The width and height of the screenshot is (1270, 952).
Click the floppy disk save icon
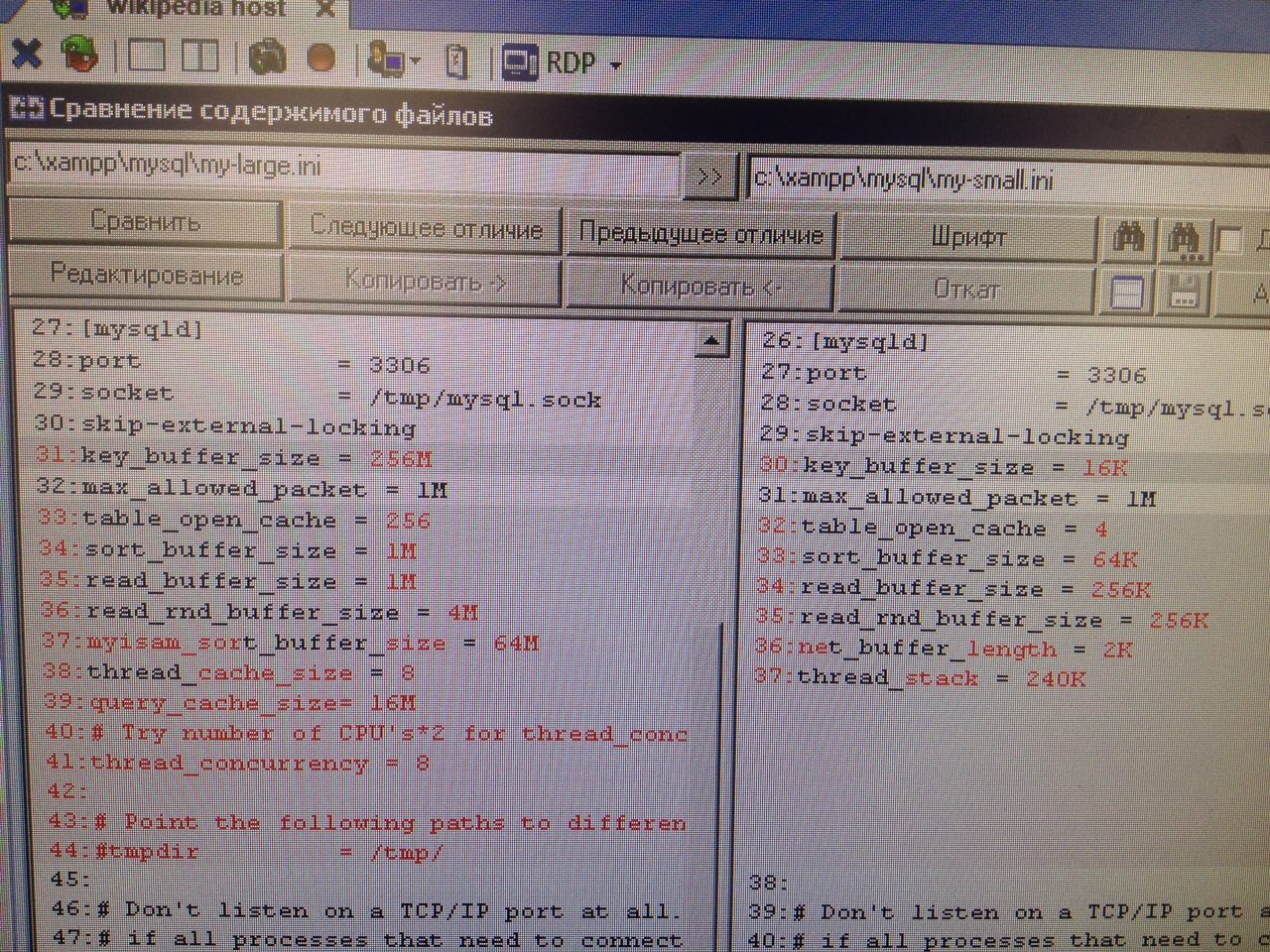pyautogui.click(x=1184, y=294)
